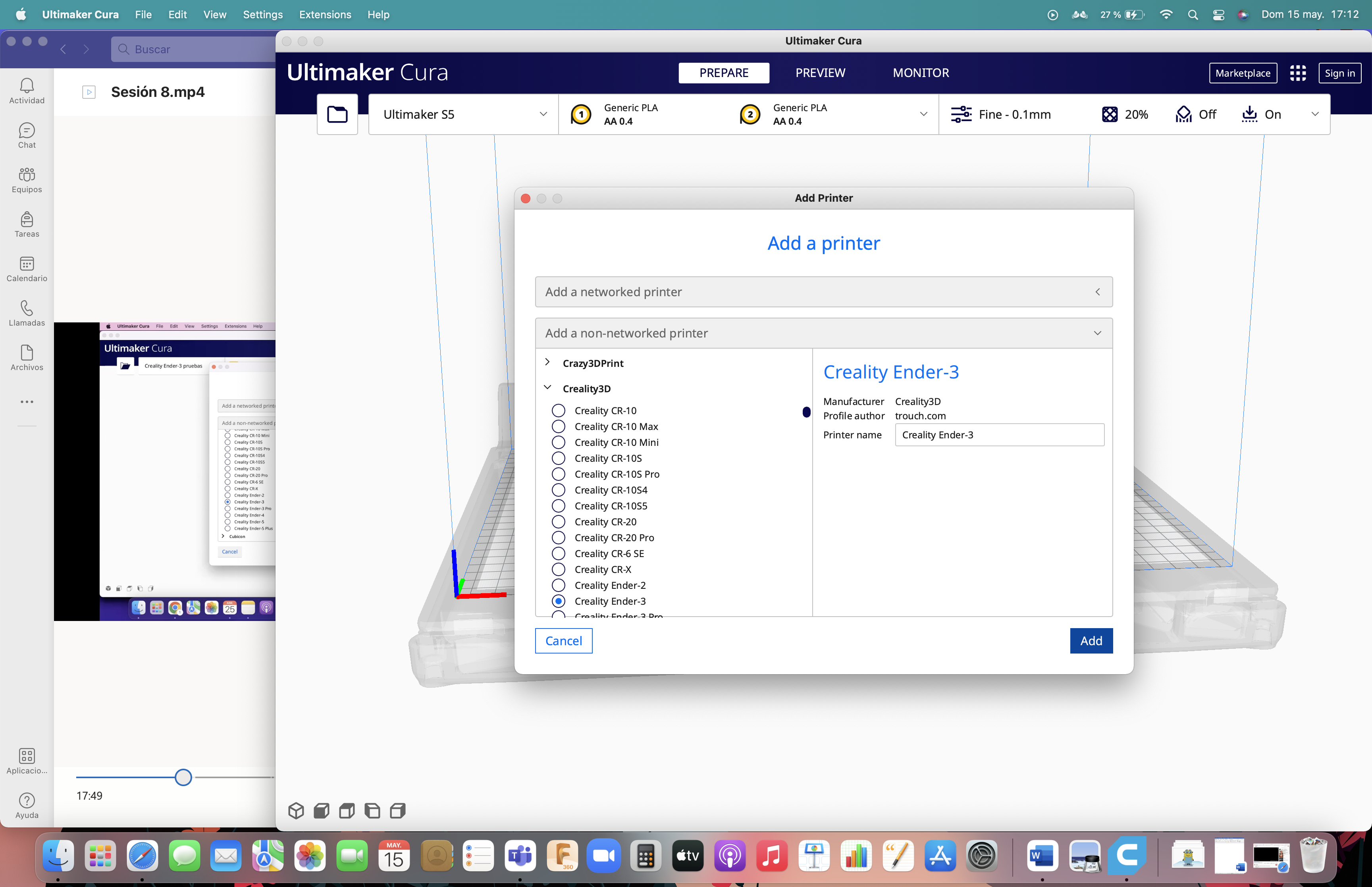Open Equipos in Teams sidebar

27,180
